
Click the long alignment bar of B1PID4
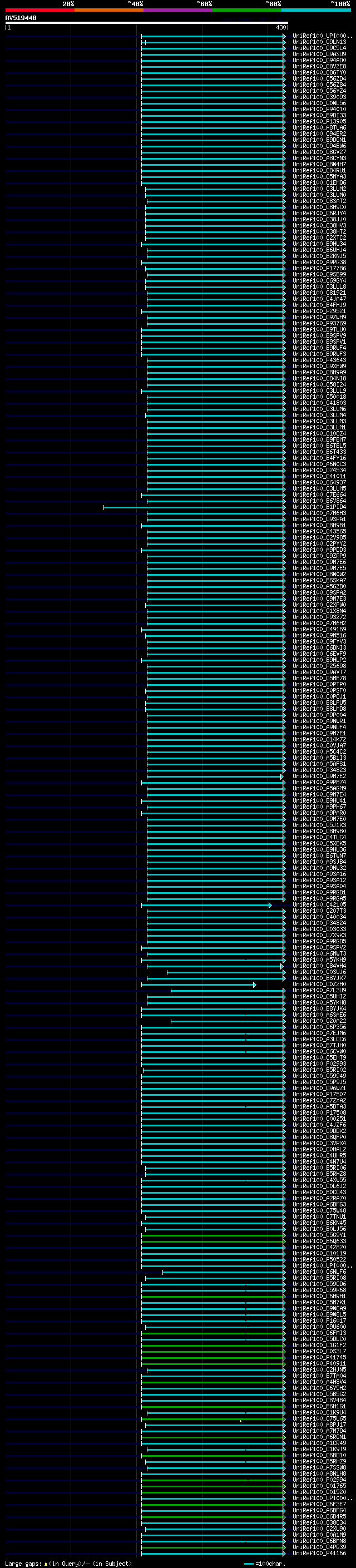click(x=194, y=507)
